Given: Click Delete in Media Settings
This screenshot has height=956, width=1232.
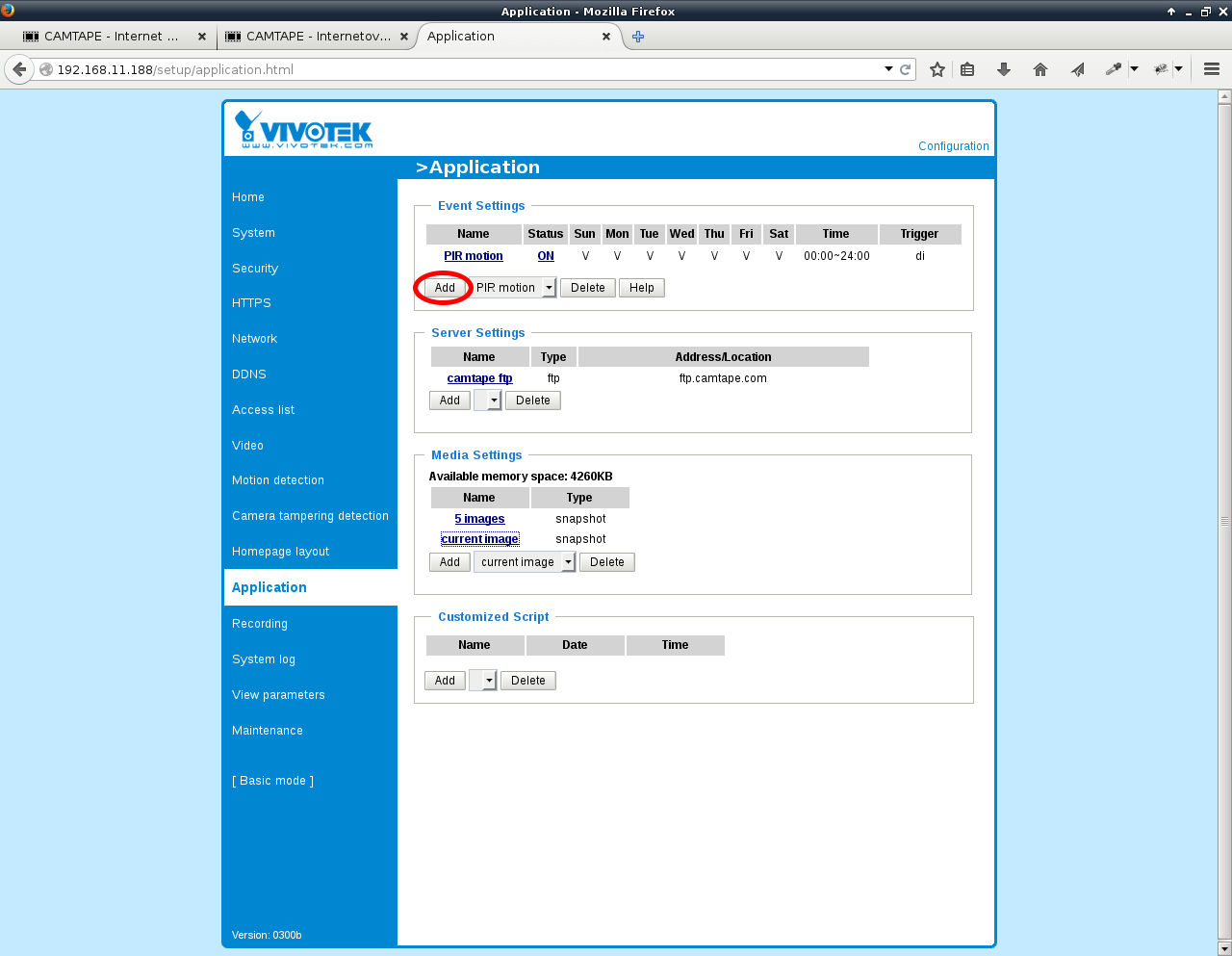Looking at the screenshot, I should (607, 562).
